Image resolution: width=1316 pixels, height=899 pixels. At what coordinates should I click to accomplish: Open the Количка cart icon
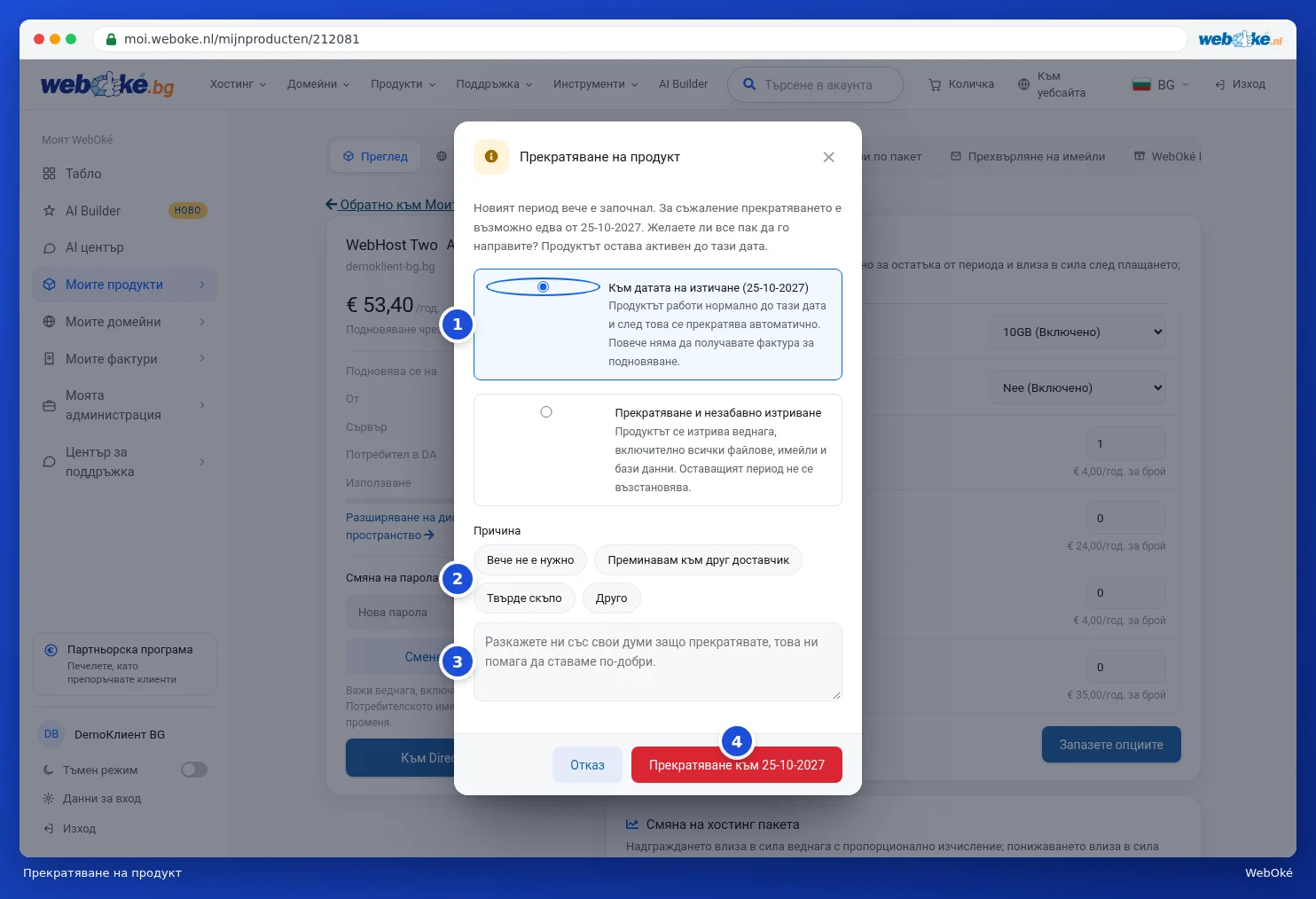(x=935, y=84)
